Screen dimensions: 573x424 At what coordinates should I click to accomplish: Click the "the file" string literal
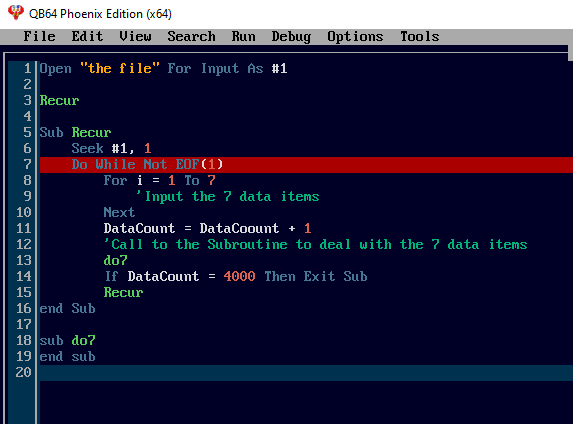119,68
